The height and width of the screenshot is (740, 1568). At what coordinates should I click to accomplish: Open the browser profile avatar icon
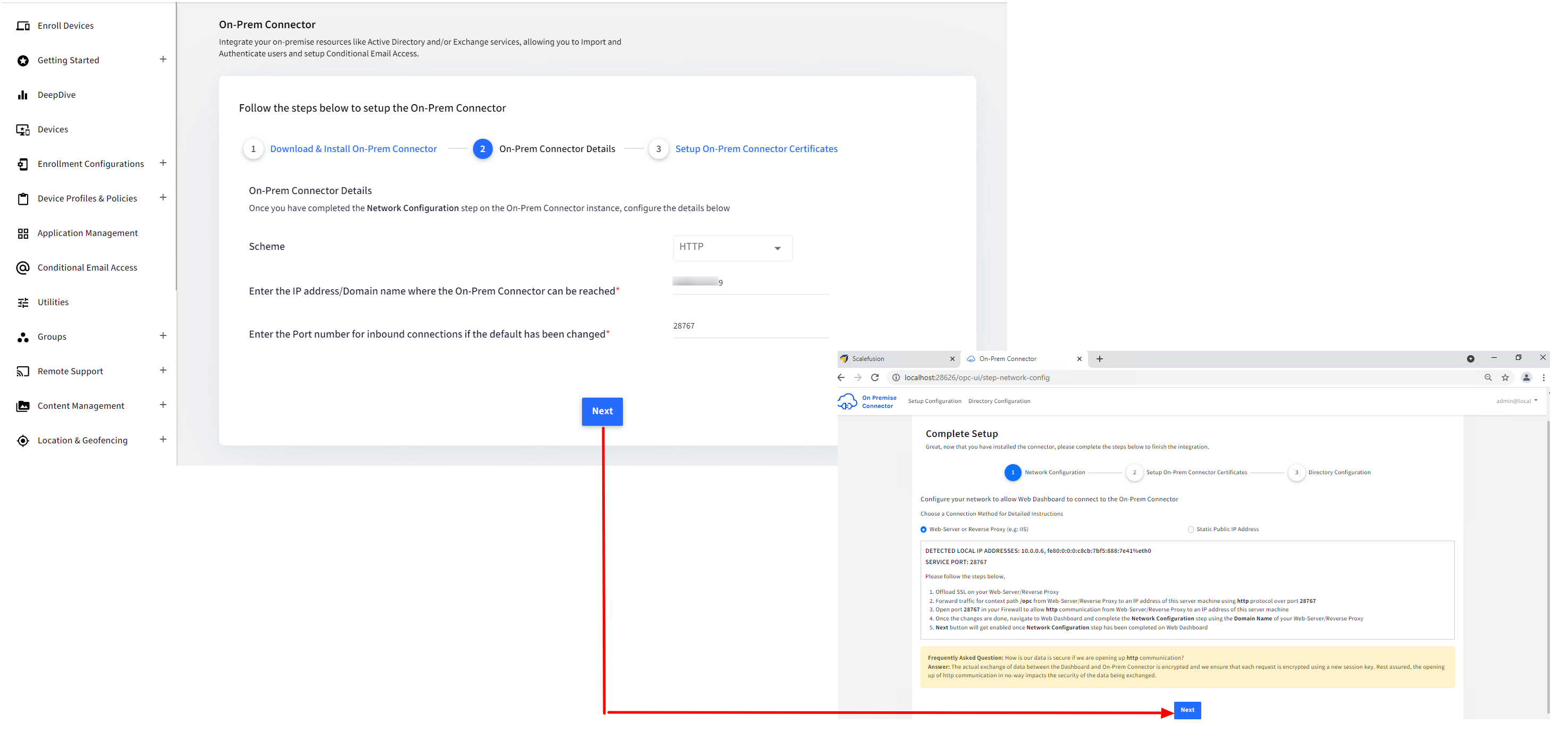[x=1527, y=377]
